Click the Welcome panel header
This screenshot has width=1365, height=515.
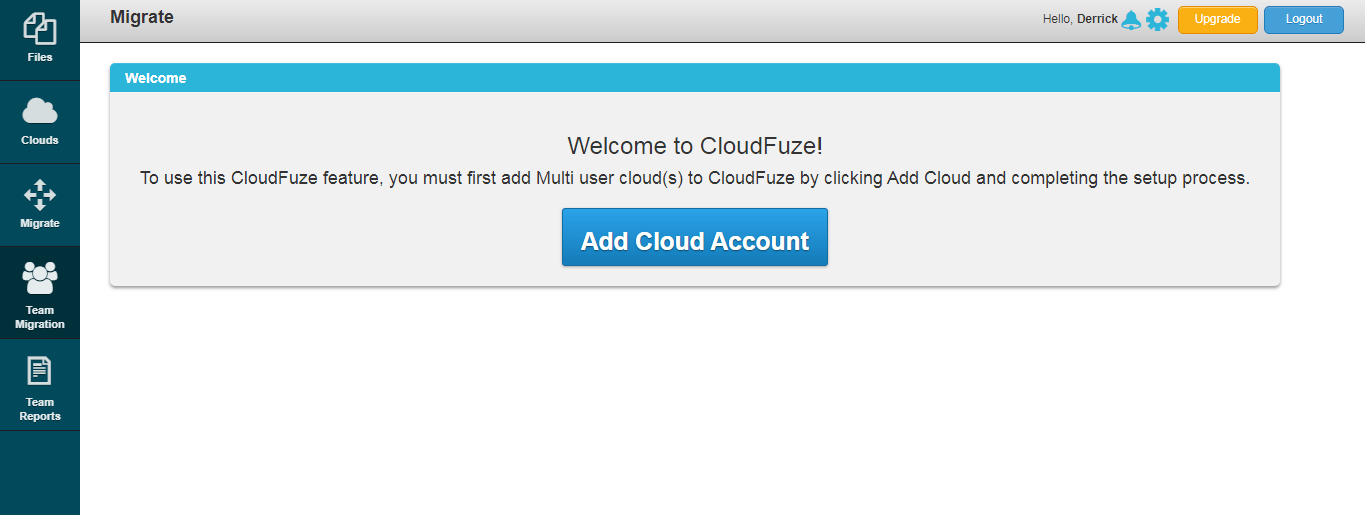(x=695, y=78)
